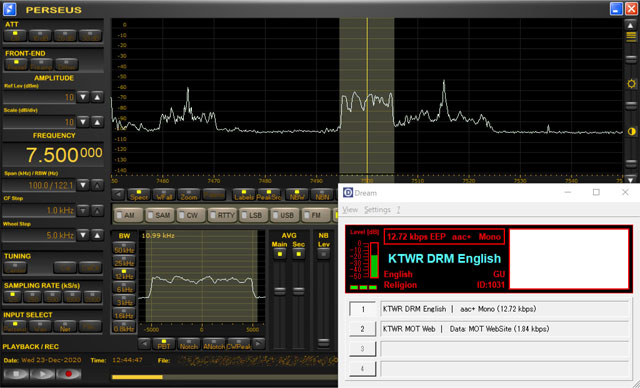Select FM demodulation mode
Image resolution: width=640 pixels, height=388 pixels.
[x=316, y=215]
